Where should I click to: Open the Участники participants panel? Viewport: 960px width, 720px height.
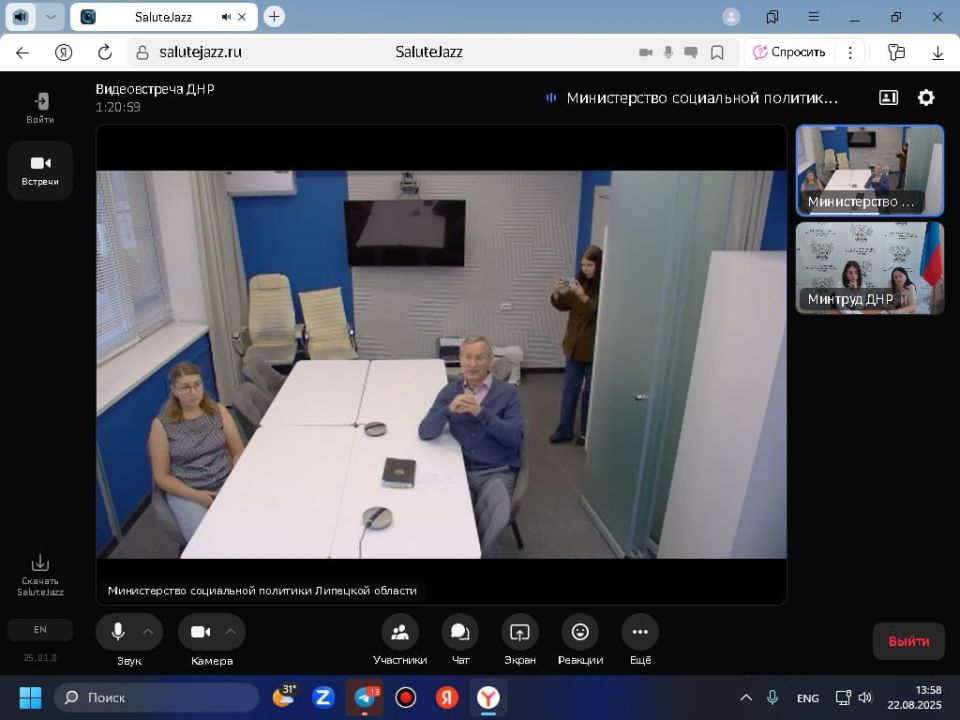tap(400, 632)
